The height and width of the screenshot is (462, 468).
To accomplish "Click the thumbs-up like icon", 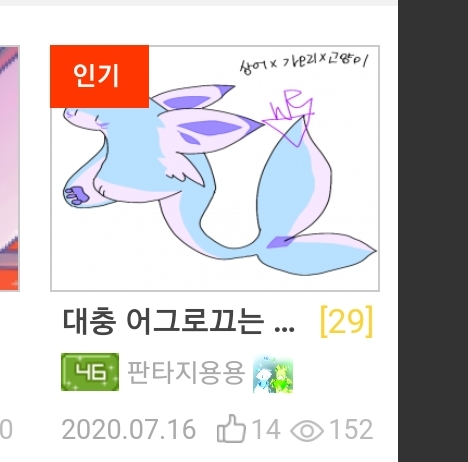I will pyautogui.click(x=231, y=429).
